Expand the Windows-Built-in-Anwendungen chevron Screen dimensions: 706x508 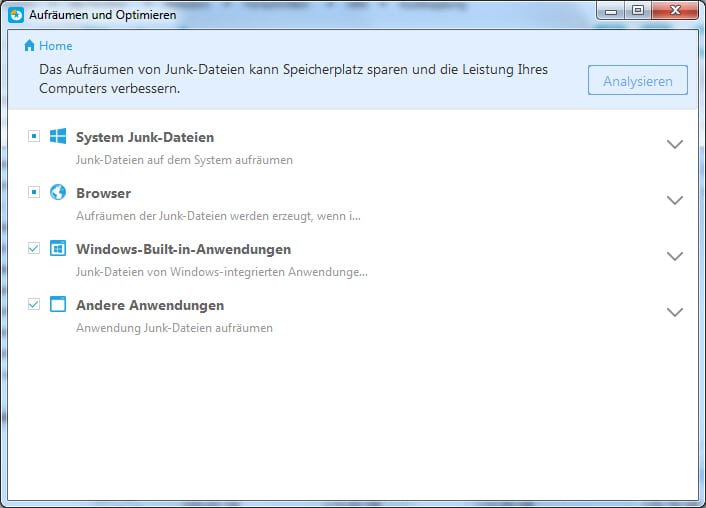click(x=674, y=256)
